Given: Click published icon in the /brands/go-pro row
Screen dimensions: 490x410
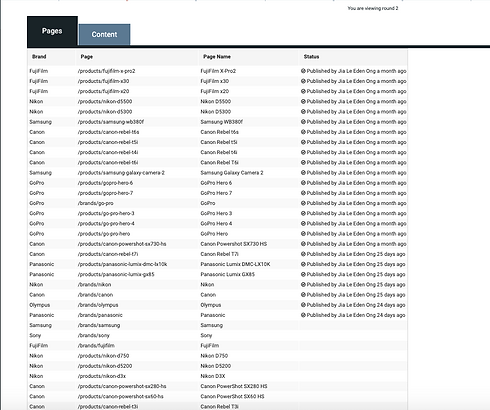Looking at the screenshot, I should 303,203.
